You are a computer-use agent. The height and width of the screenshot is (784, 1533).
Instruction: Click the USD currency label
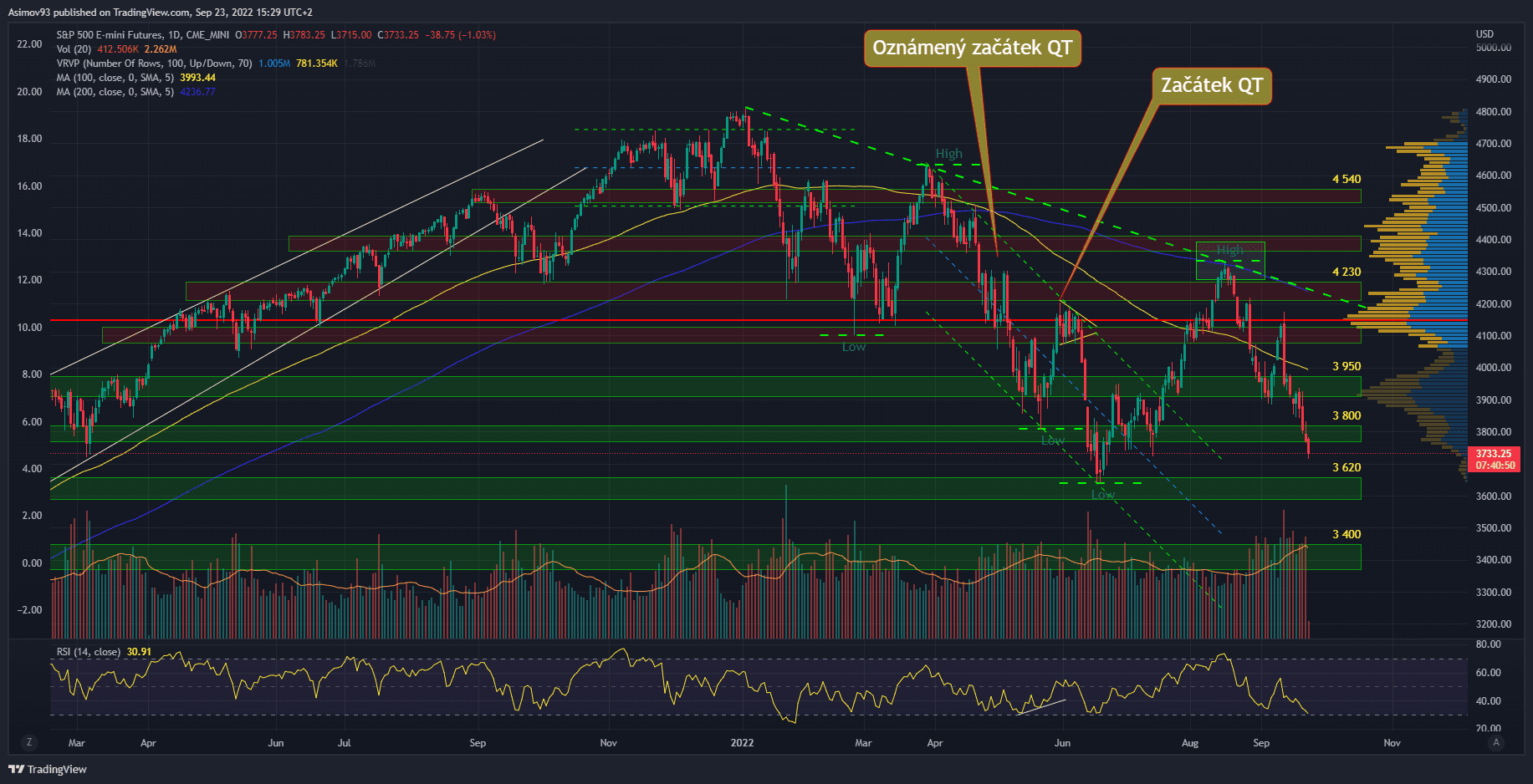(1484, 34)
